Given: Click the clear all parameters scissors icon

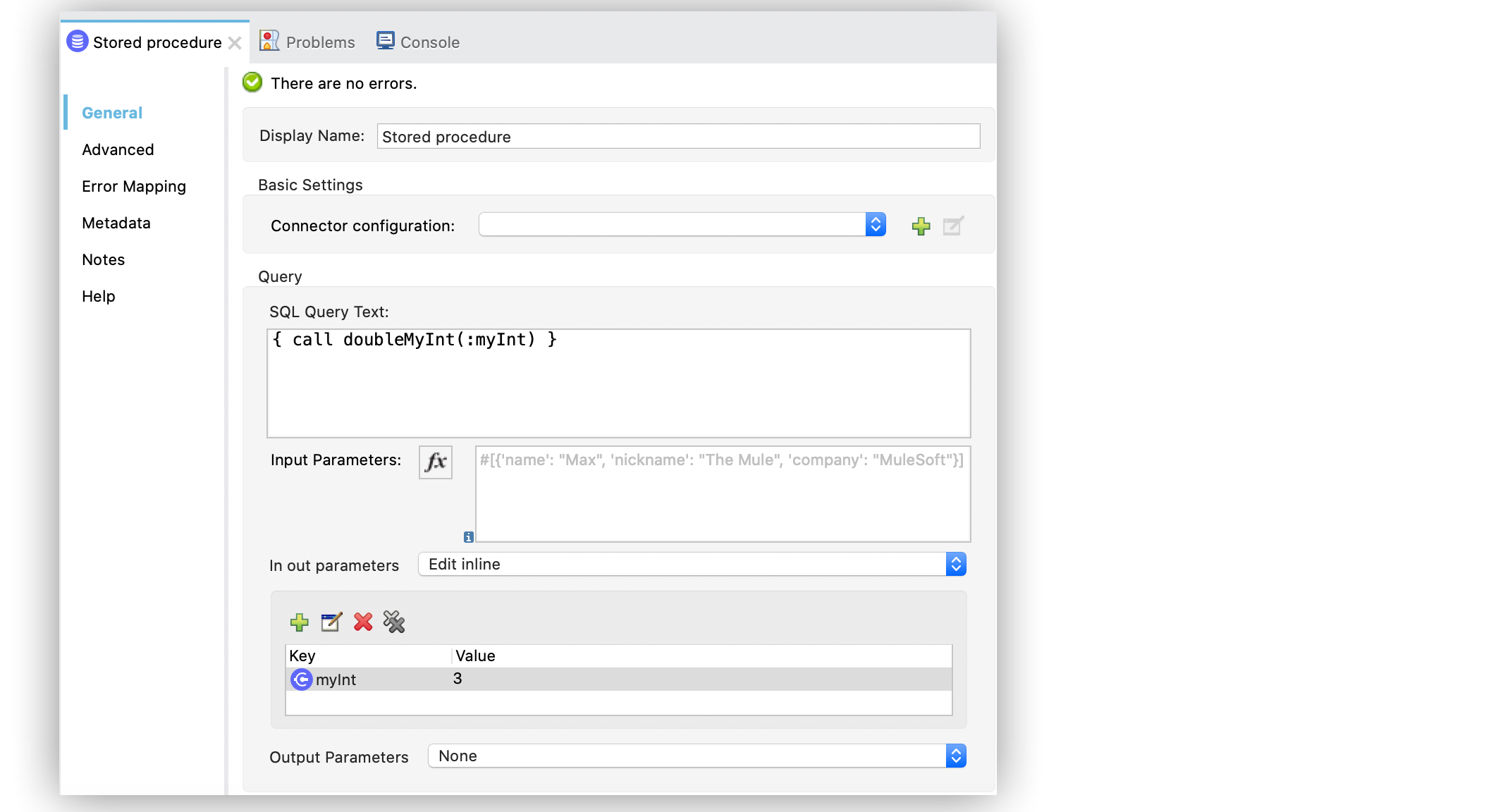Looking at the screenshot, I should click(x=395, y=622).
